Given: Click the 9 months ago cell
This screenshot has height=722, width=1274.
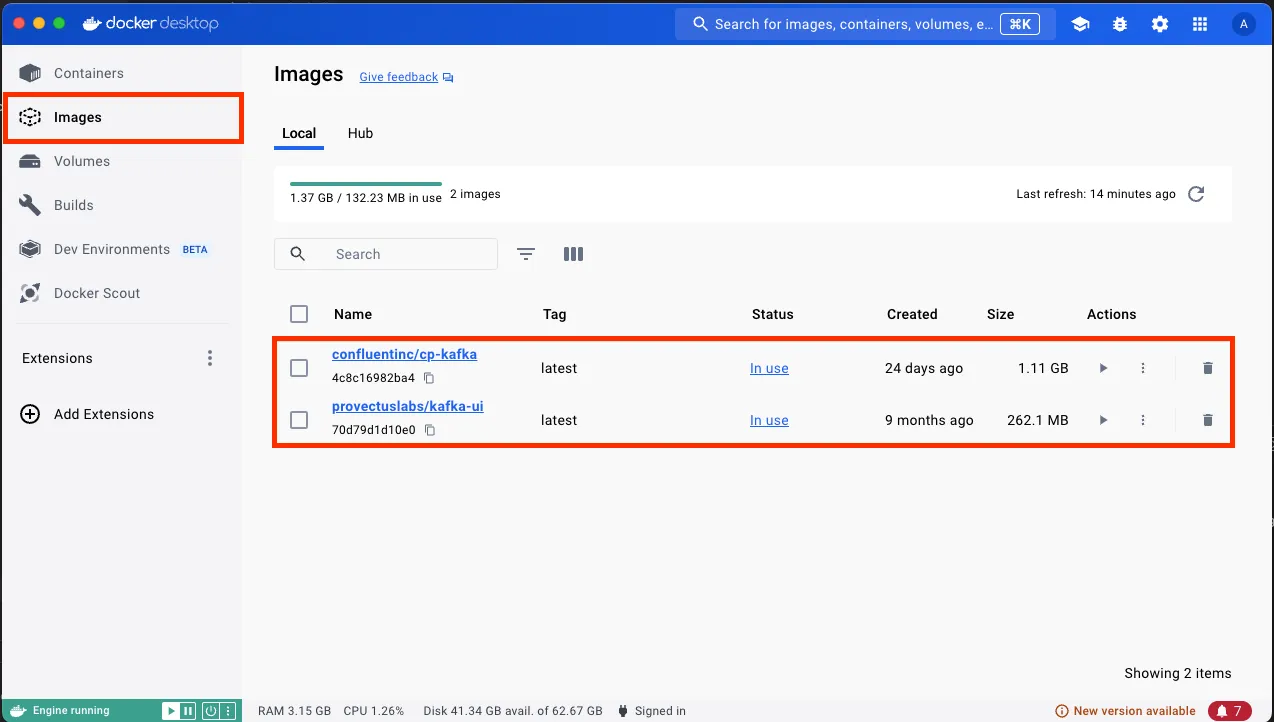Looking at the screenshot, I should pos(929,420).
